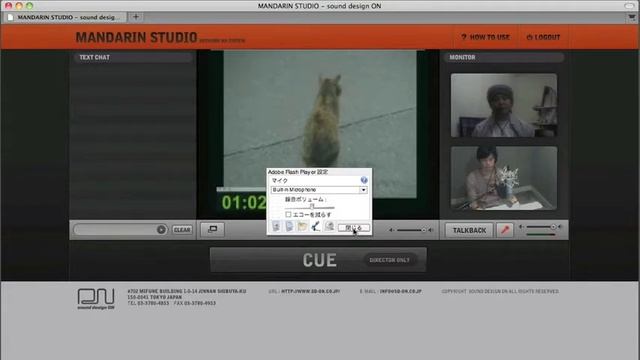
Task: Select the MANDARIN STUDIO browser tab
Action: (x=64, y=17)
